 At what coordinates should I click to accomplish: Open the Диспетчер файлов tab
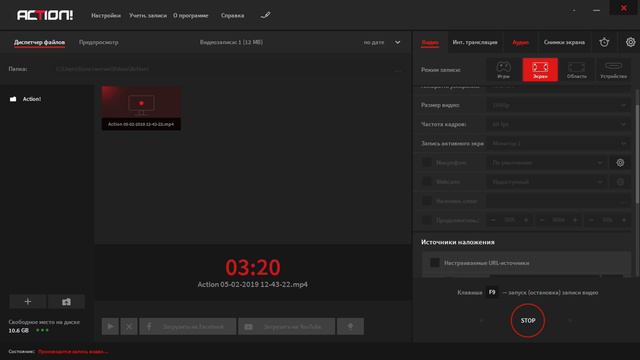tap(39, 42)
